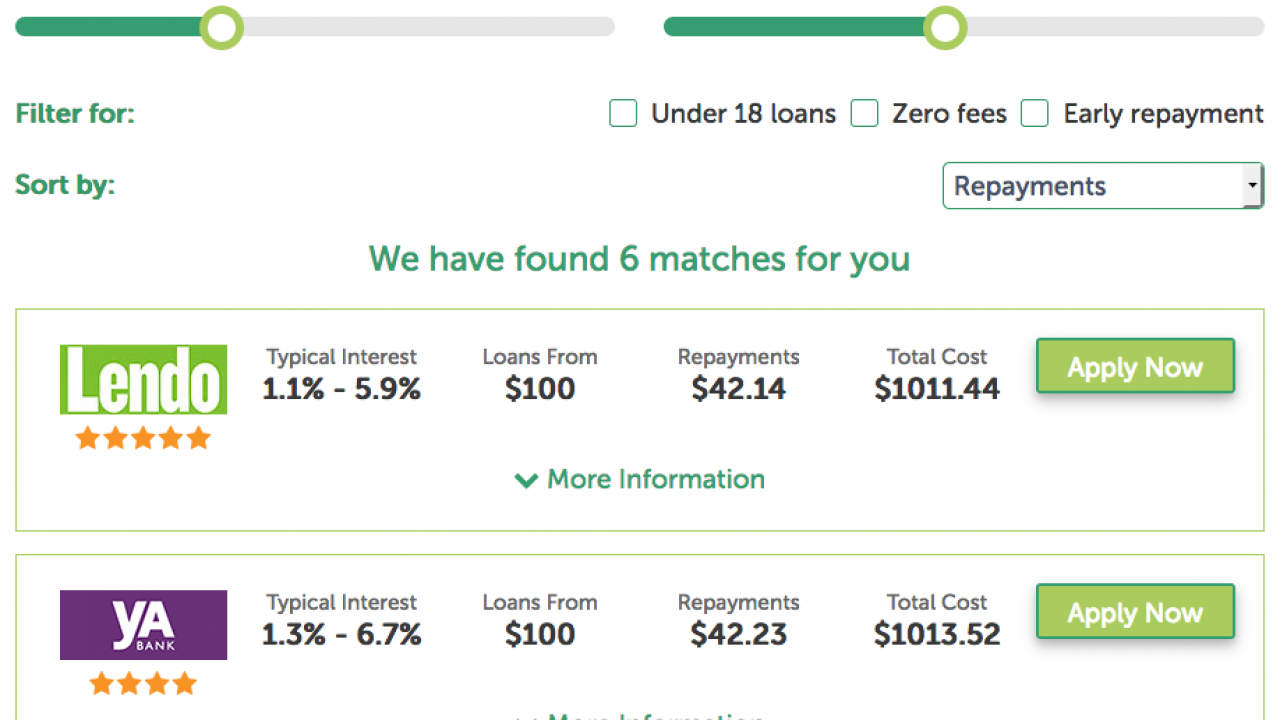Click the Repayments dropdown arrow

point(1252,186)
